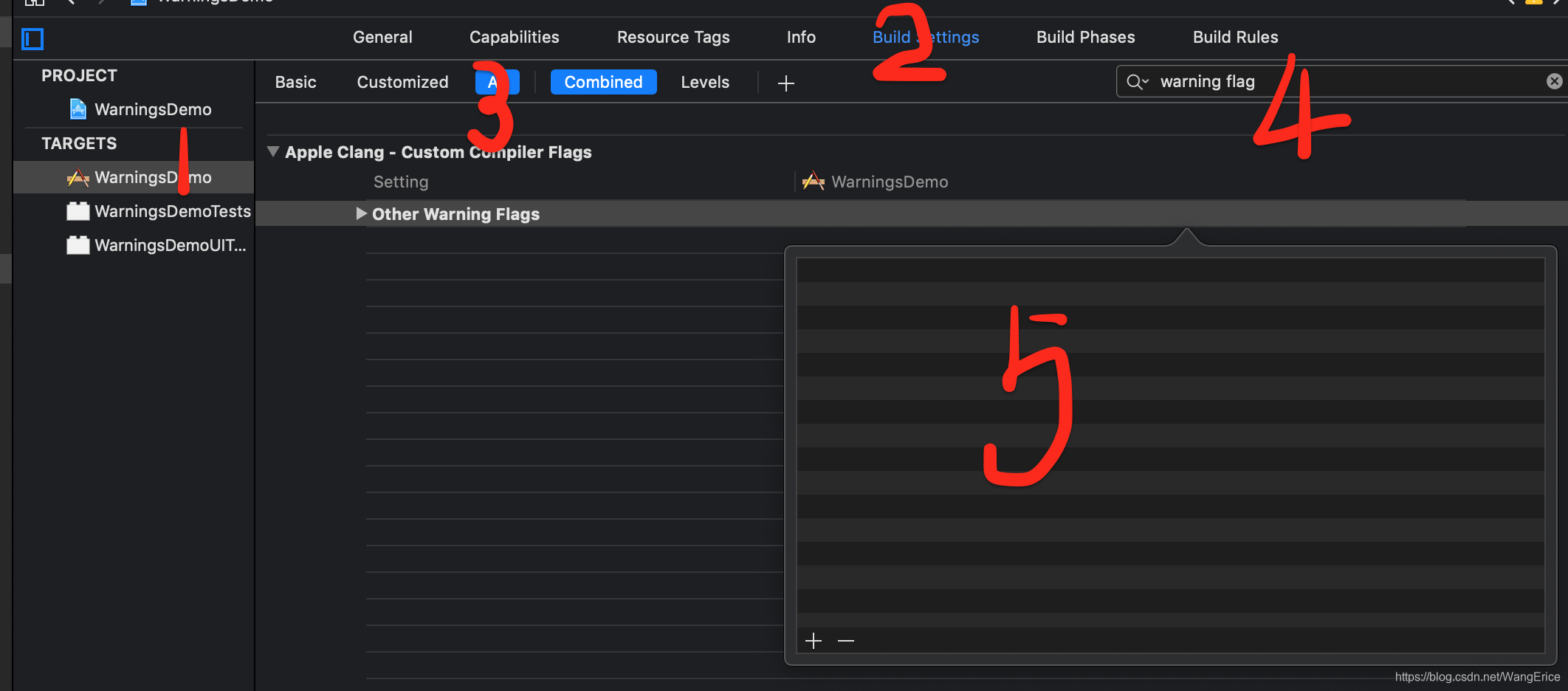Switch to Combined settings view
Screen dimensions: 1568x691
coord(603,82)
